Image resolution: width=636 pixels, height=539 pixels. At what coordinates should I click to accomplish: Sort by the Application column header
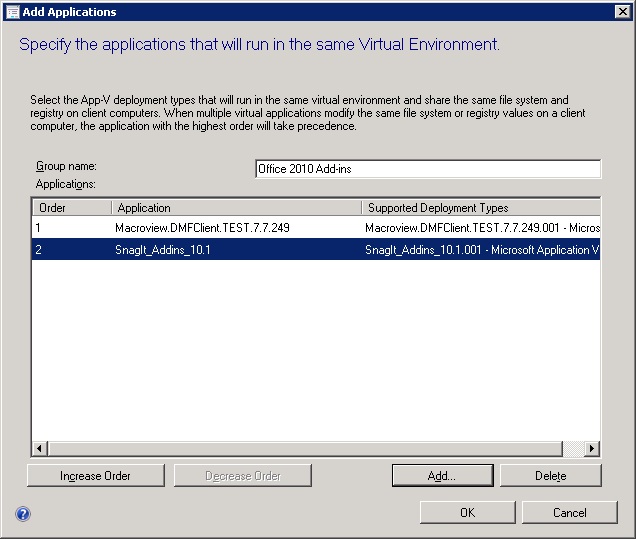(x=236, y=208)
